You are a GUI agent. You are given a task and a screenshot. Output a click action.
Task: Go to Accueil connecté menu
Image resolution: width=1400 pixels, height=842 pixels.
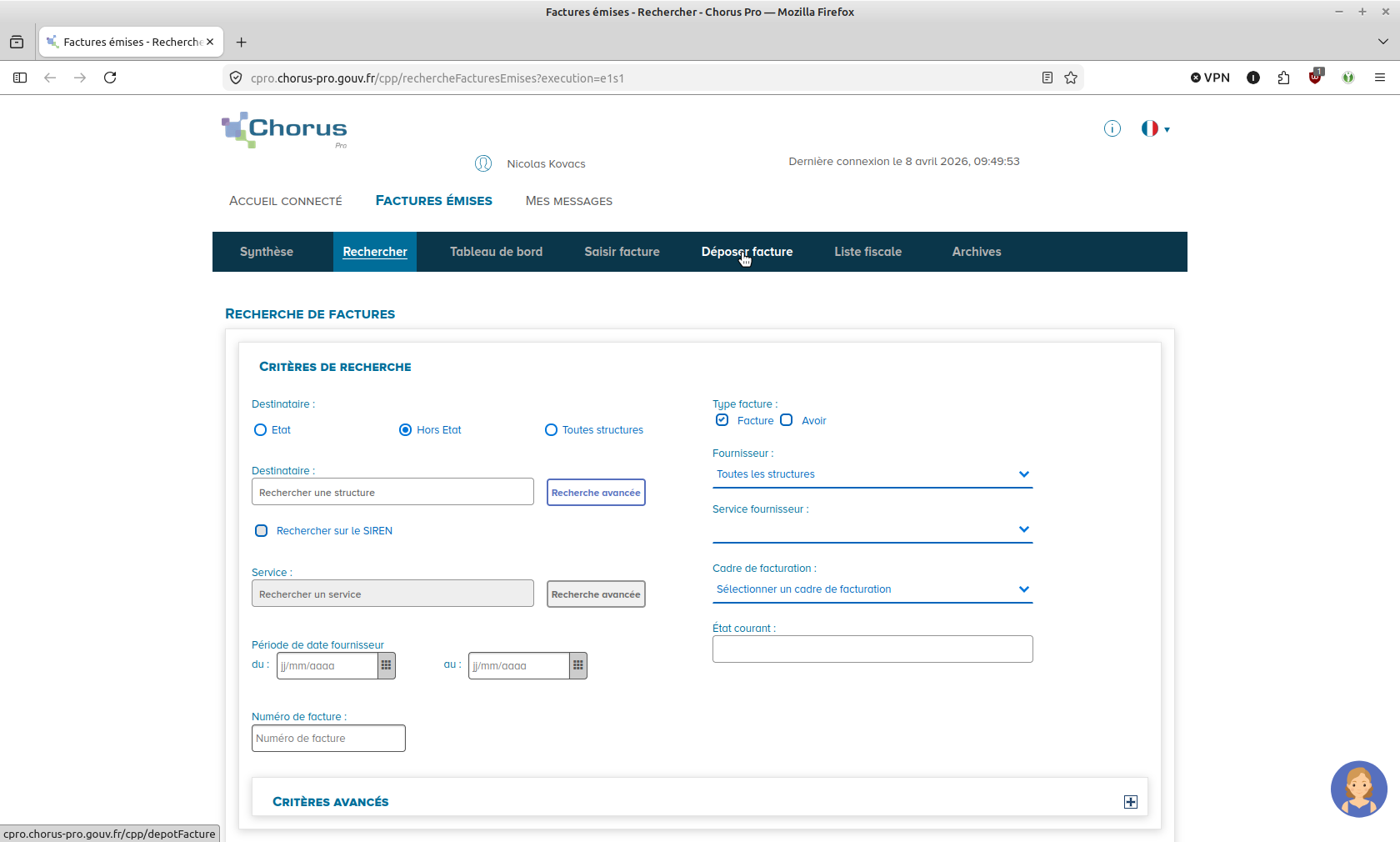coord(286,201)
